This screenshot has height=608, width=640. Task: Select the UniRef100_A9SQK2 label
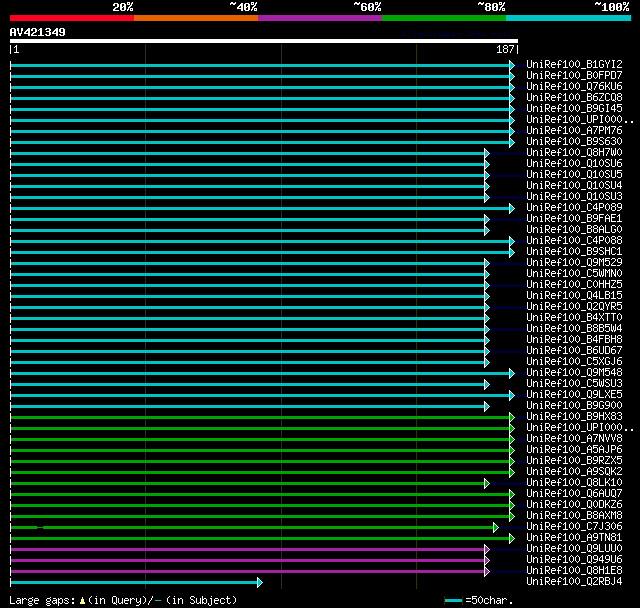574,472
